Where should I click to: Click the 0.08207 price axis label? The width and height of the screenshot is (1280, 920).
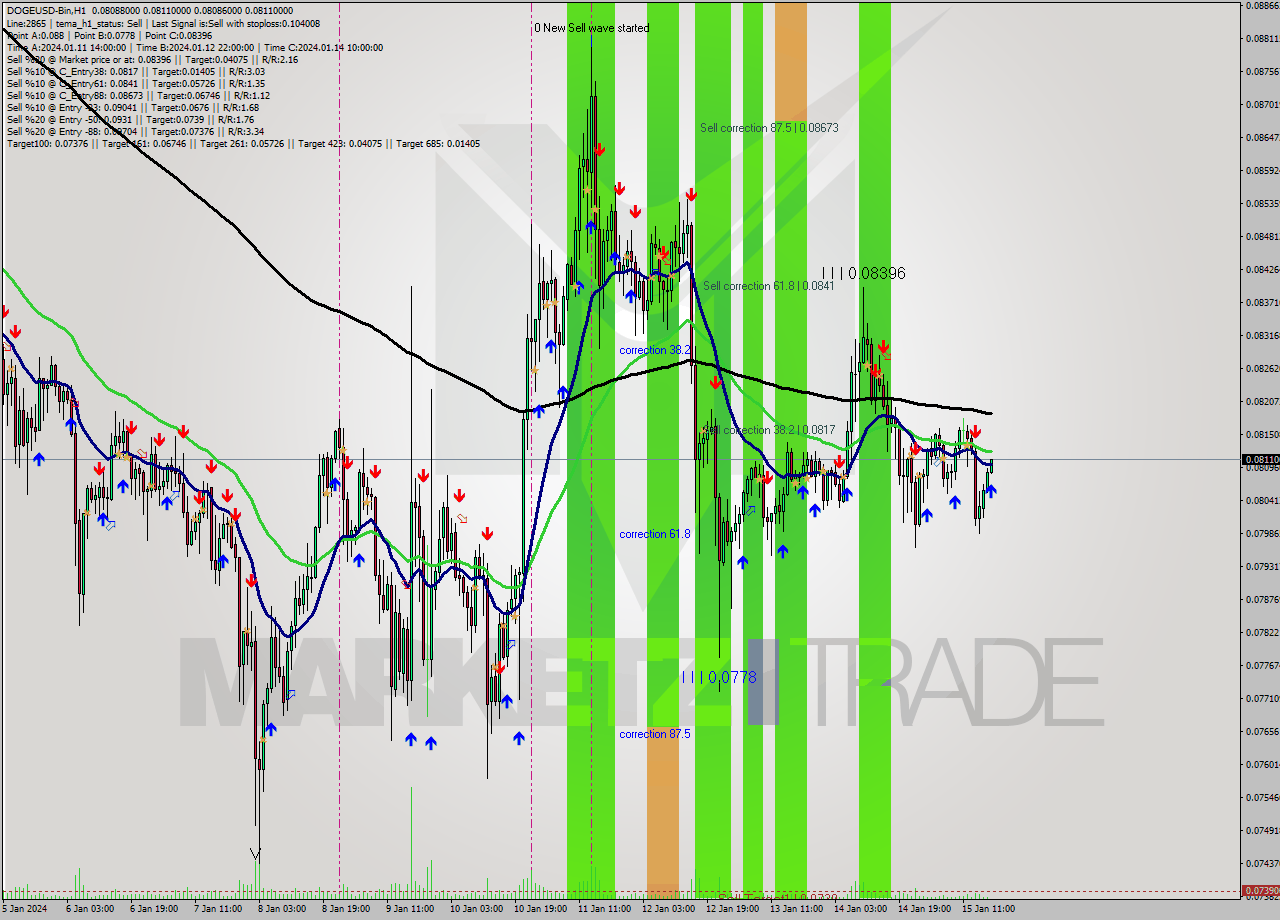point(1263,401)
